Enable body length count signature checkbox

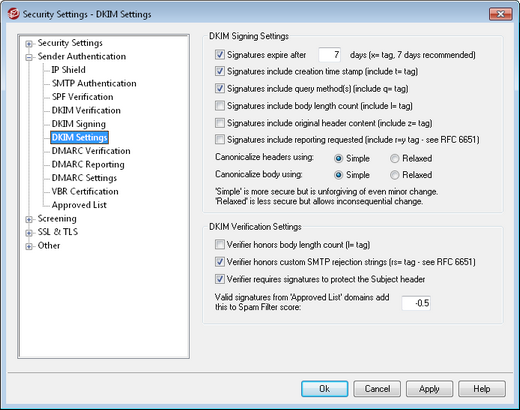tap(220, 106)
